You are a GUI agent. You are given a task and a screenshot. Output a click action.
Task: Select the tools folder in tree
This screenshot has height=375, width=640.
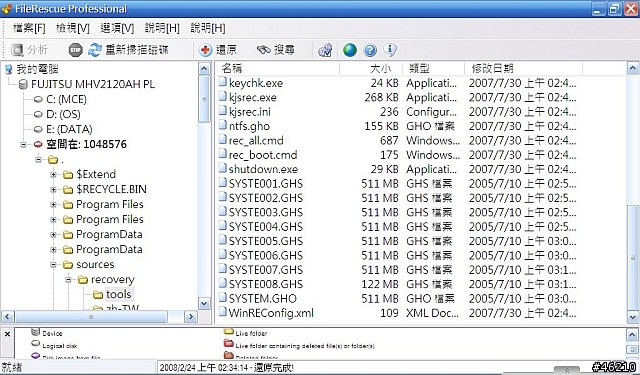coord(118,295)
